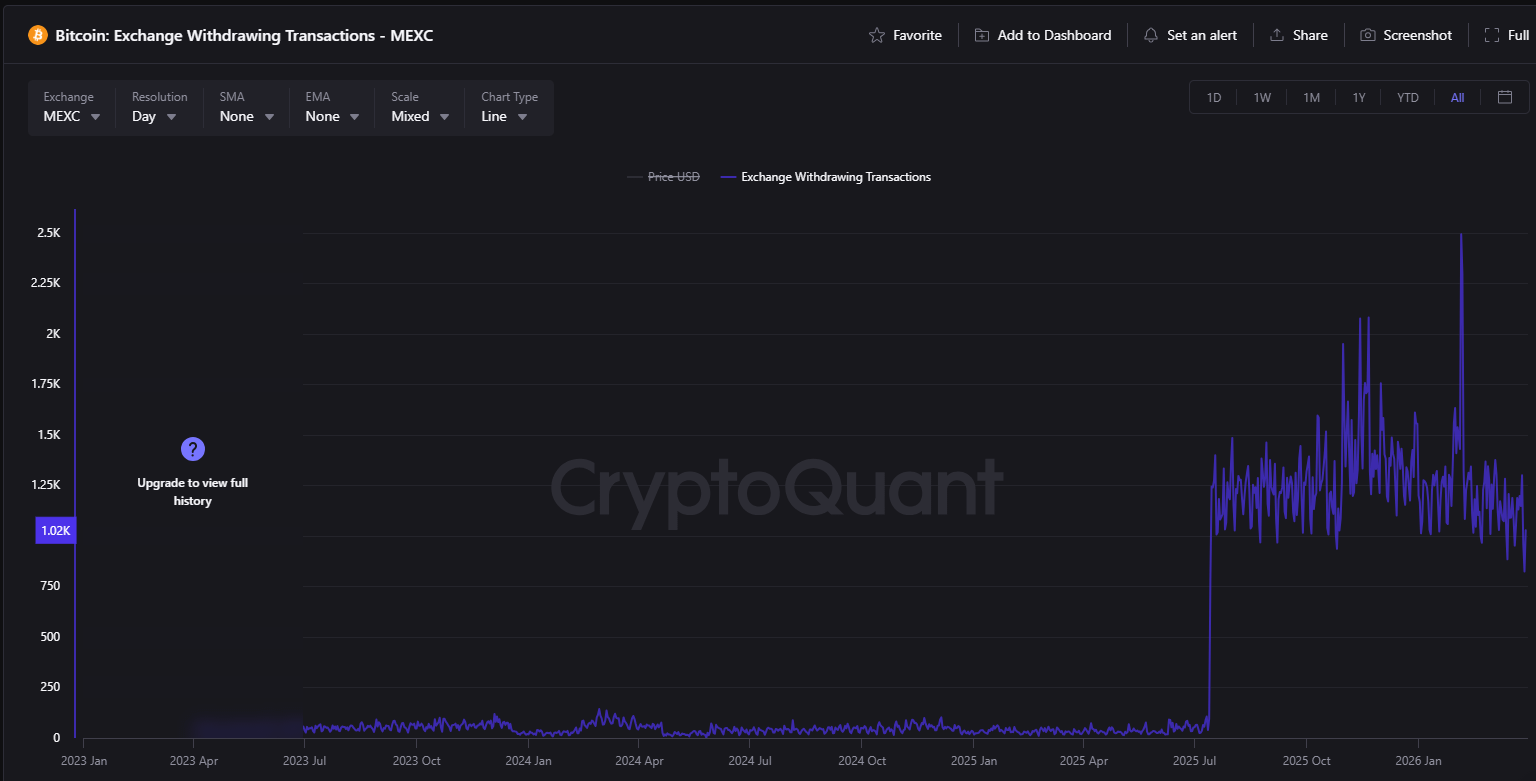Click the 1.75K y-axis label
The height and width of the screenshot is (781, 1536).
point(47,384)
